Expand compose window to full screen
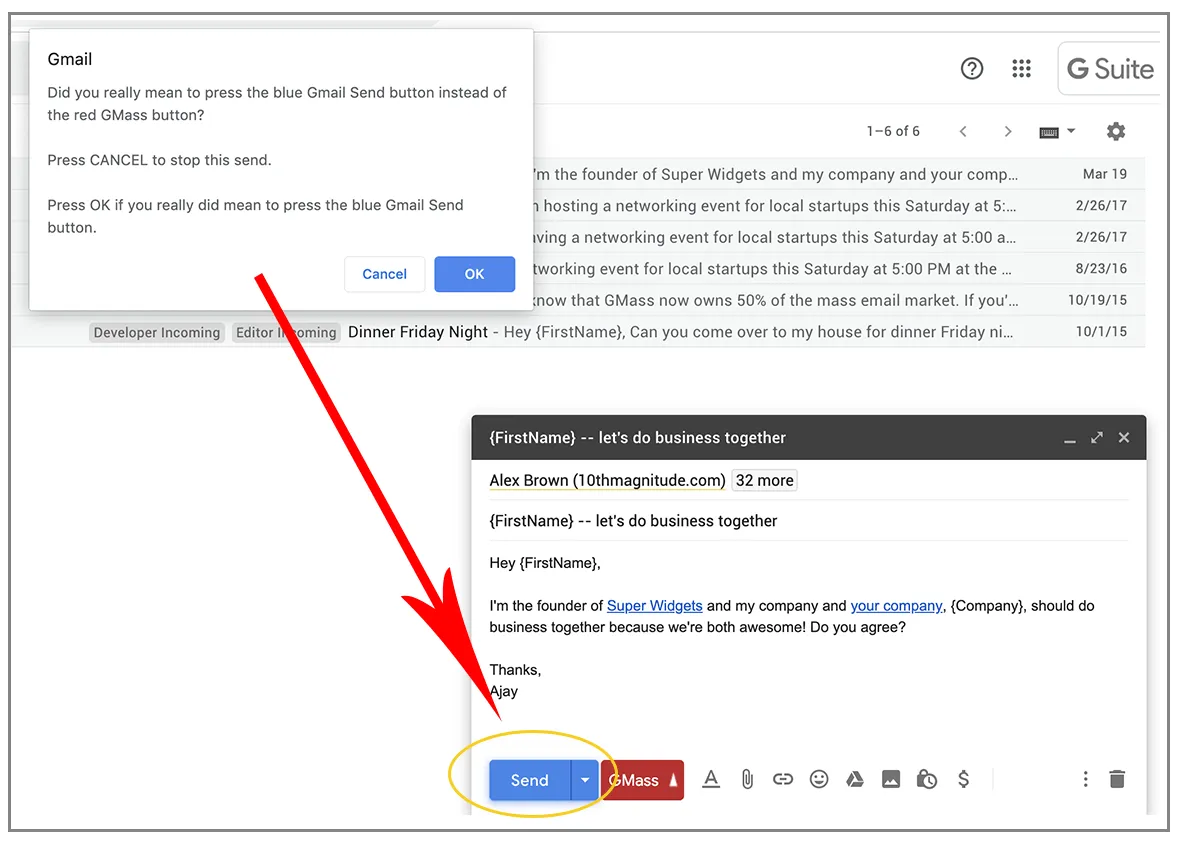The width and height of the screenshot is (1180, 844). [1097, 438]
